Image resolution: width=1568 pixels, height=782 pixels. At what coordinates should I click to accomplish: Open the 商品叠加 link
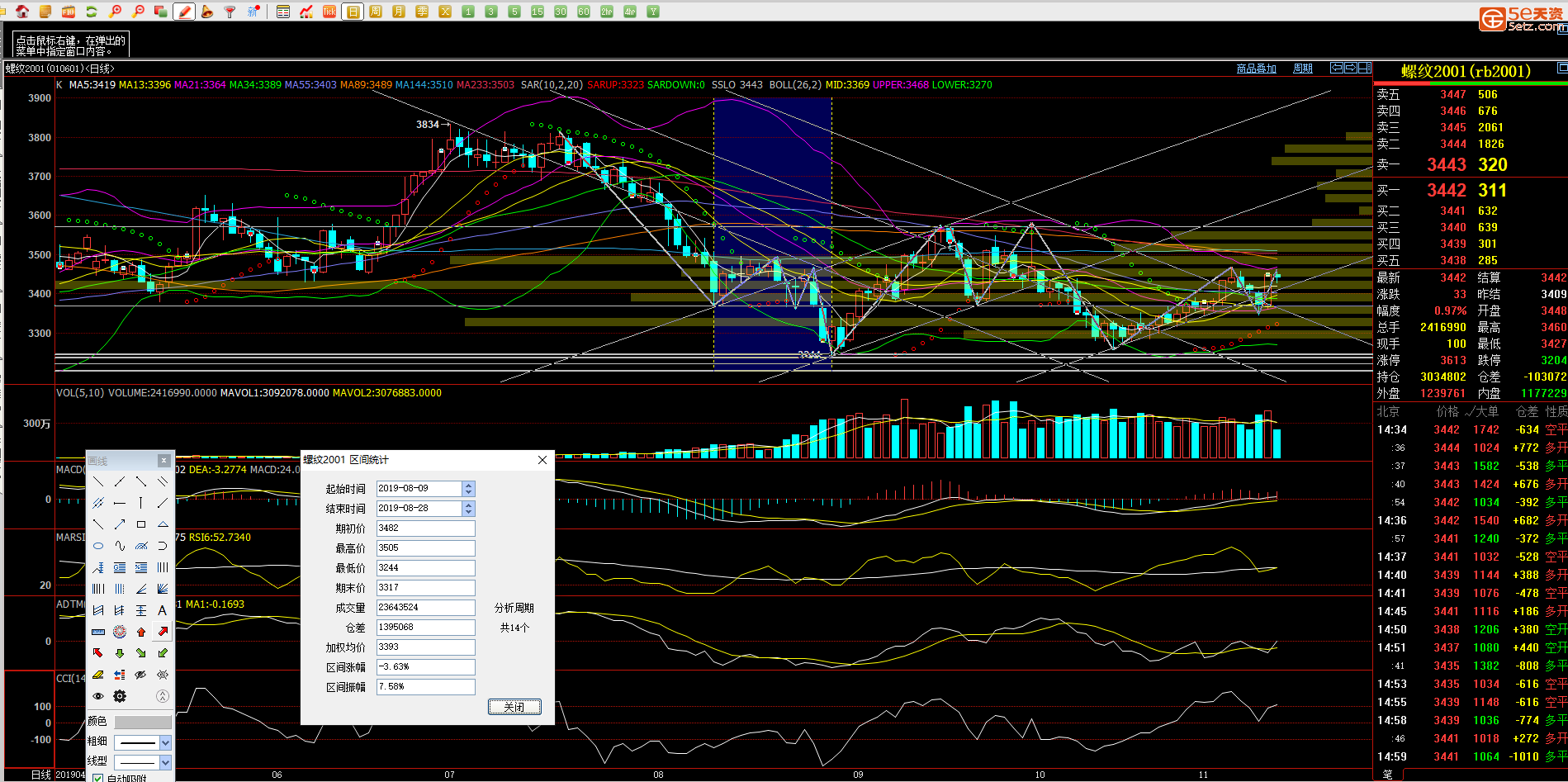point(1256,69)
